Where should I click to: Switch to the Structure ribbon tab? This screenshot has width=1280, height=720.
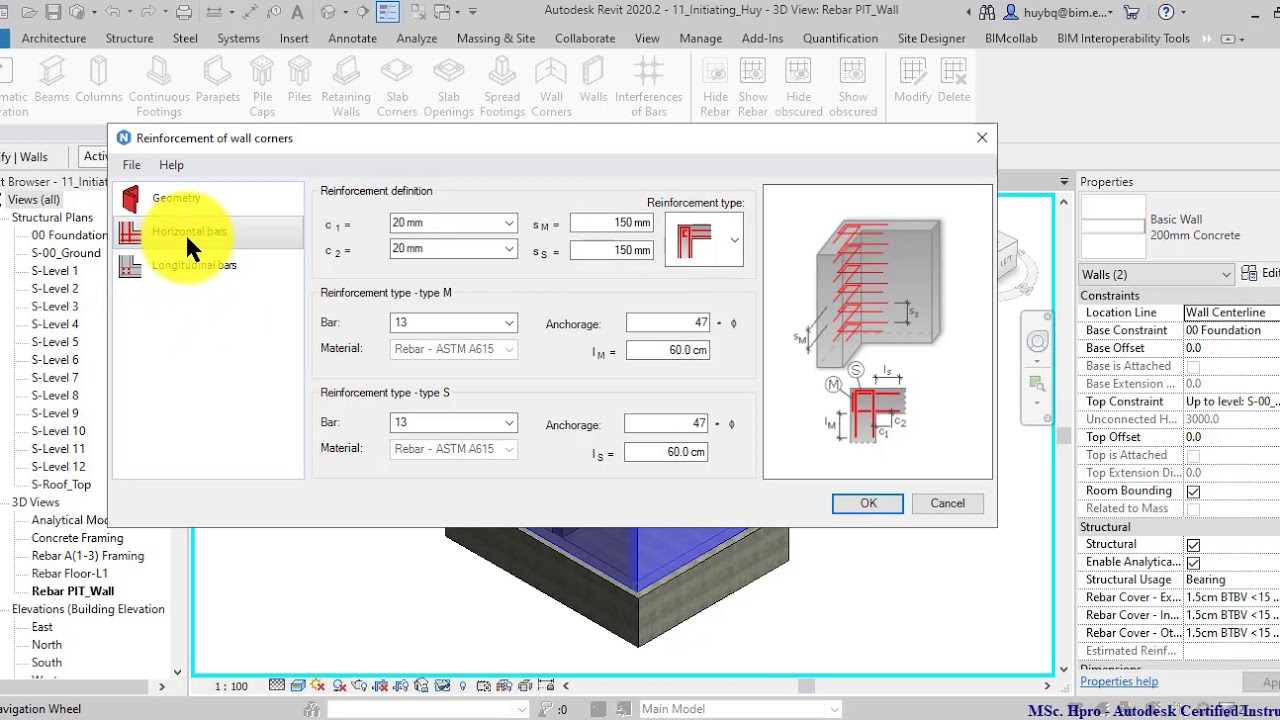129,38
